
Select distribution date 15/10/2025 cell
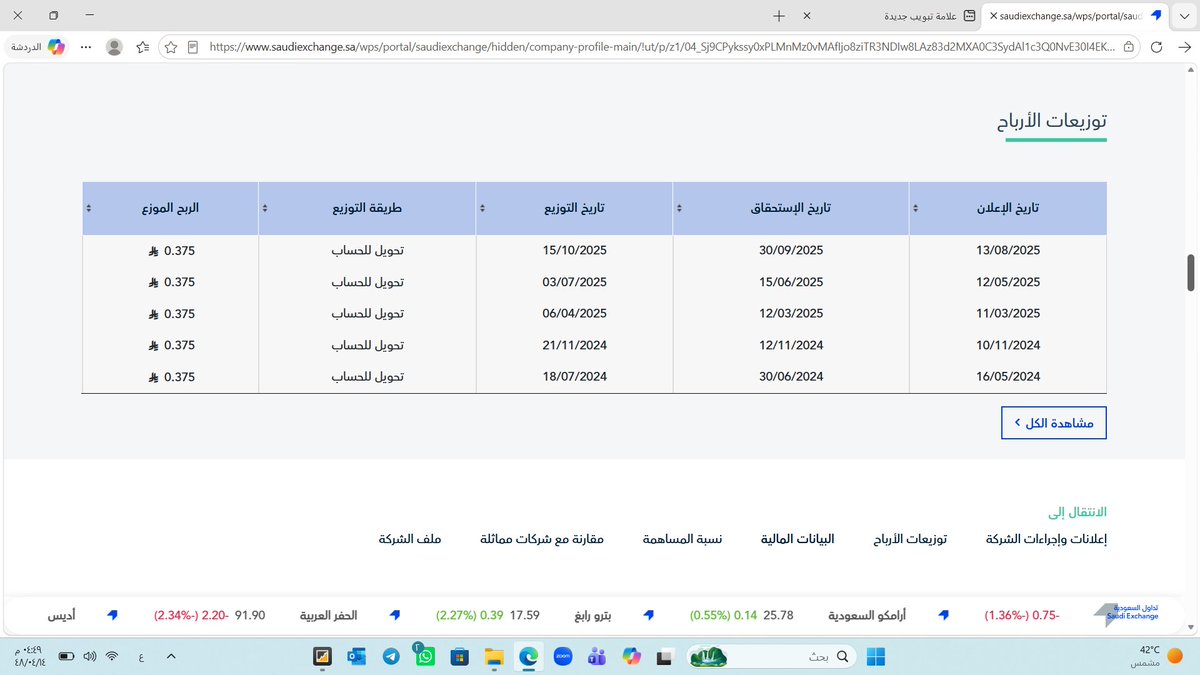575,250
